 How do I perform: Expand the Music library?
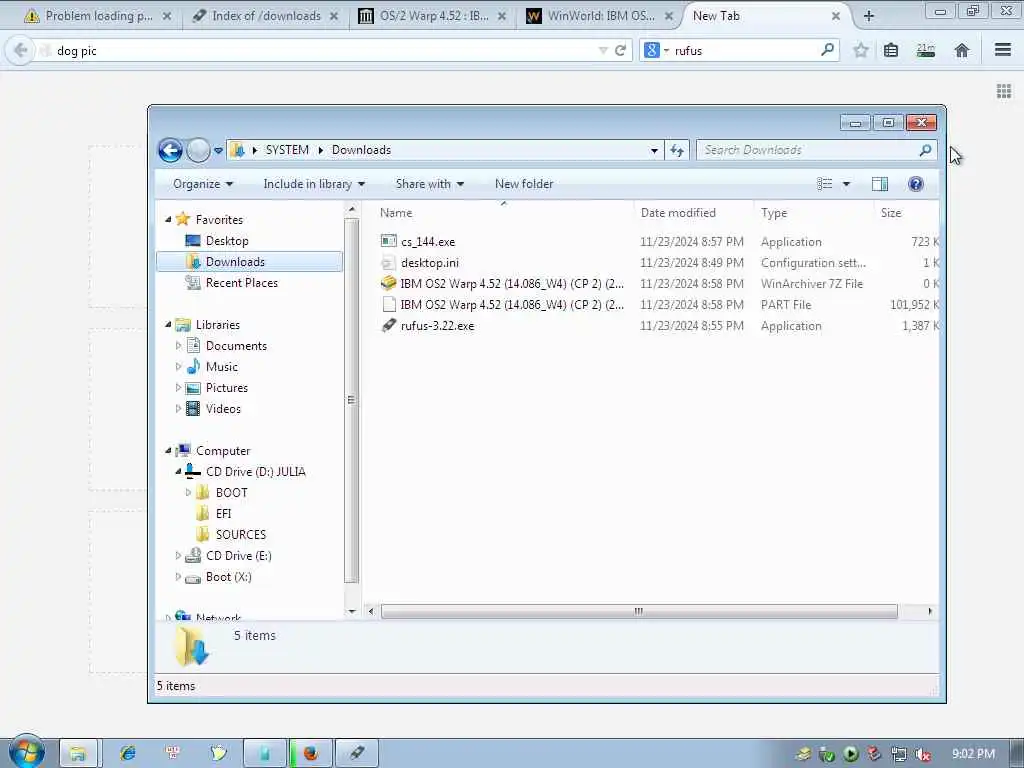178,366
